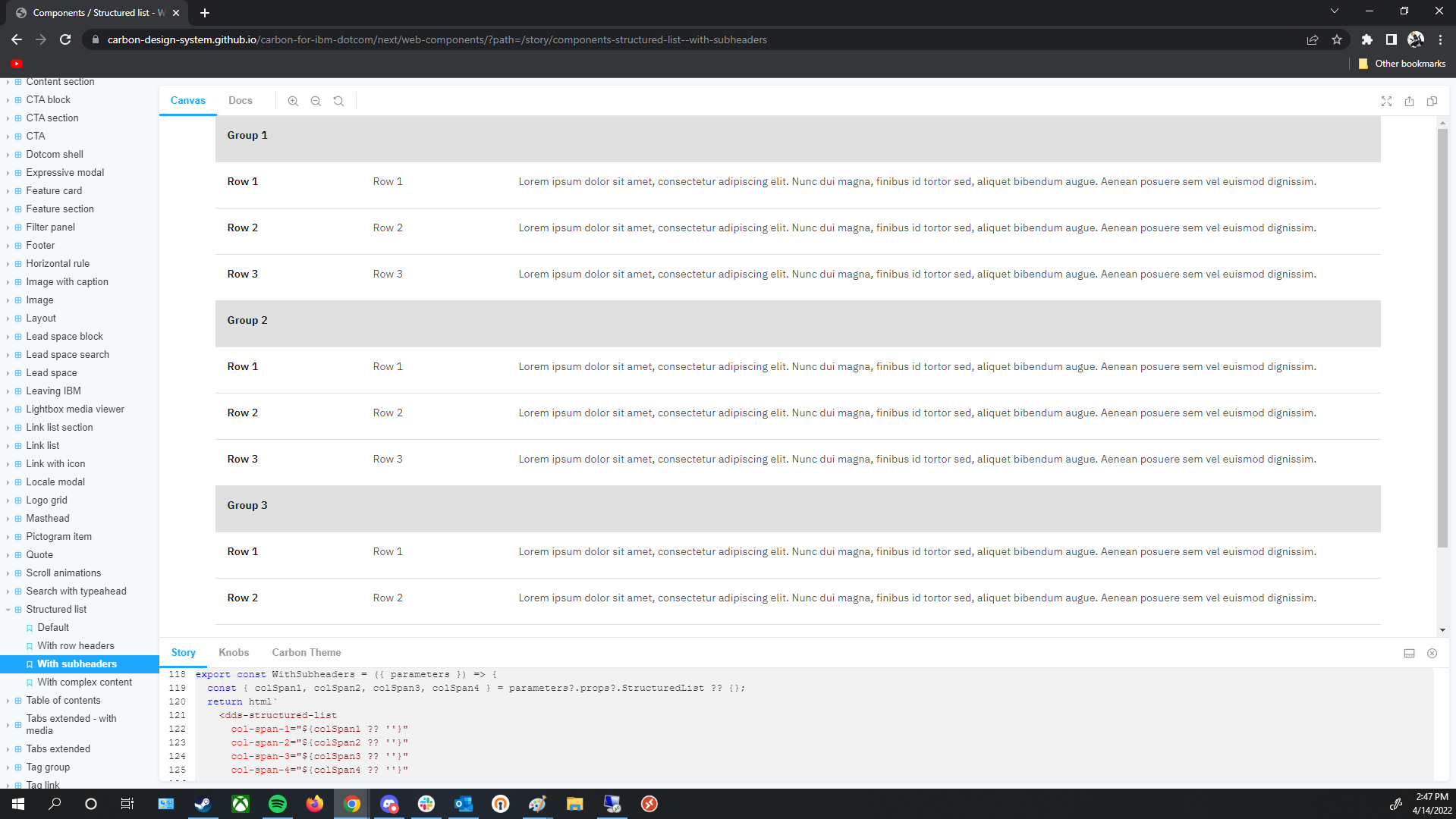1456x819 pixels.
Task: Select the Story panel tab
Action: (x=183, y=652)
